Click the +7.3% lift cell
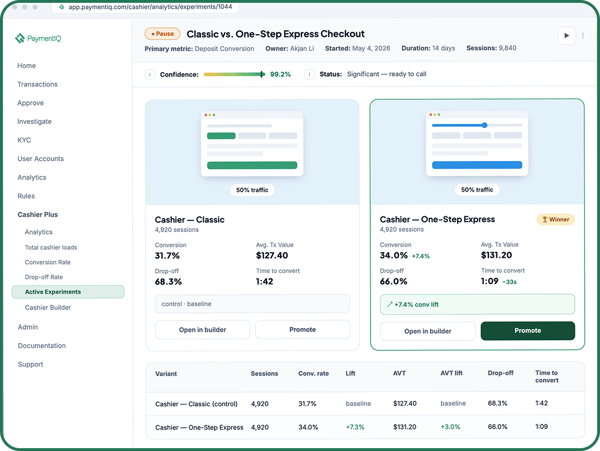The height and width of the screenshot is (451, 600). [x=355, y=427]
